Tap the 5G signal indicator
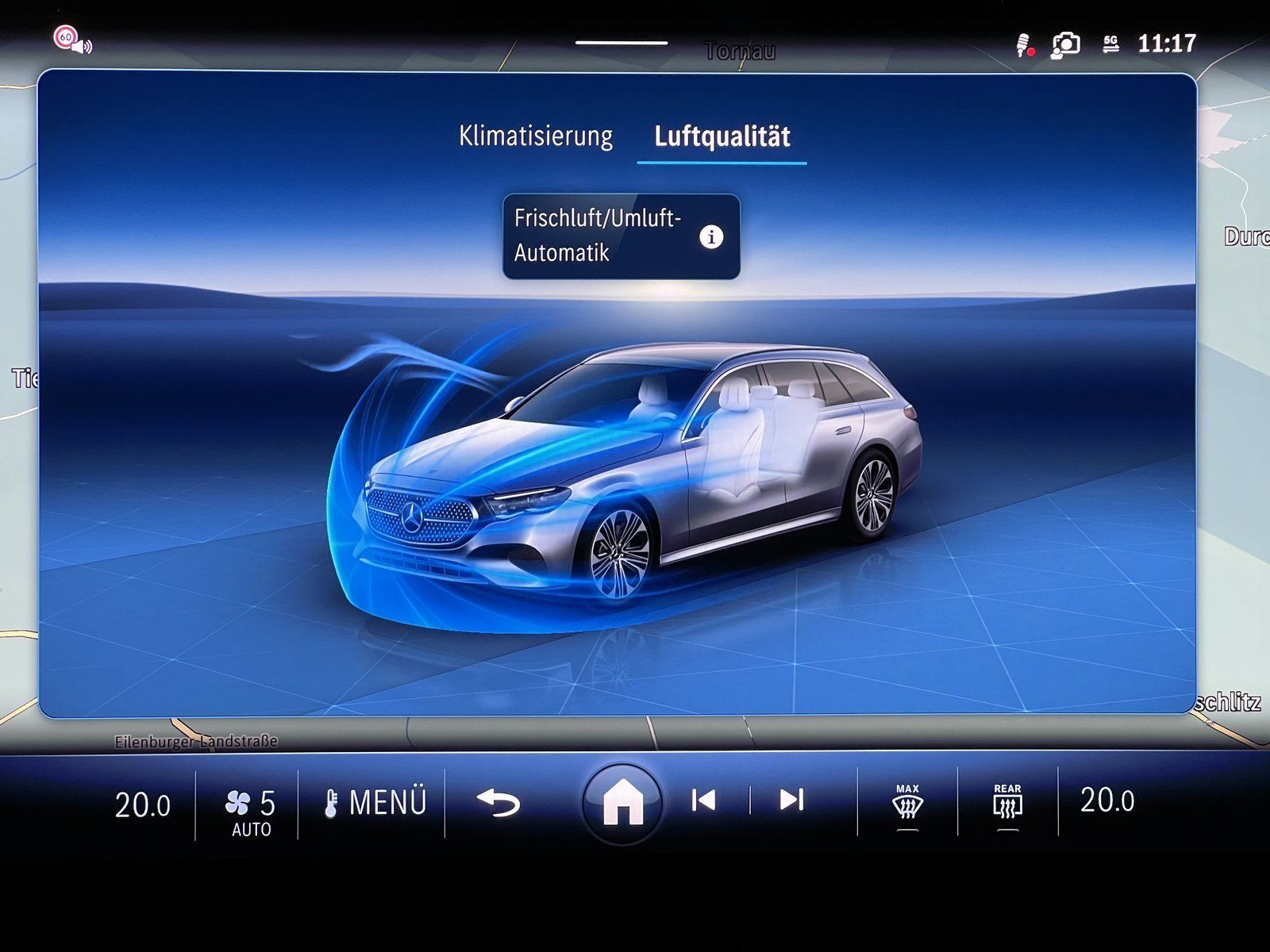 coord(1110,44)
